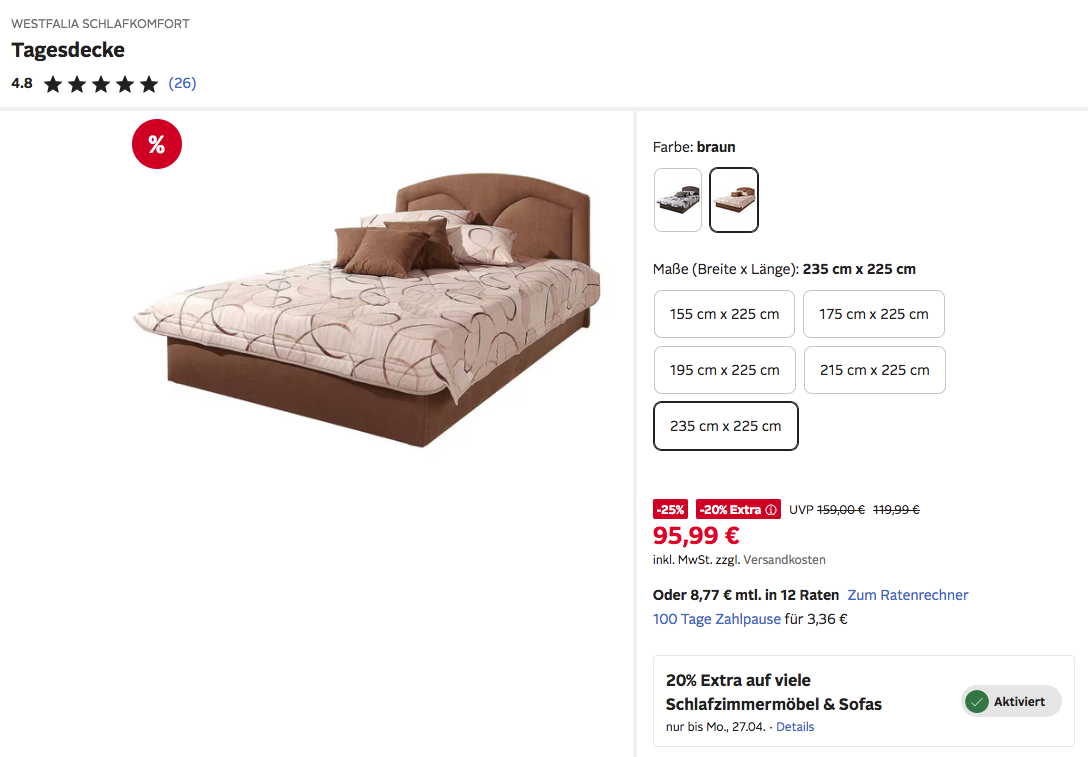Open the 100 Tage Zahlpause link
Image resolution: width=1088 pixels, height=757 pixels.
717,619
